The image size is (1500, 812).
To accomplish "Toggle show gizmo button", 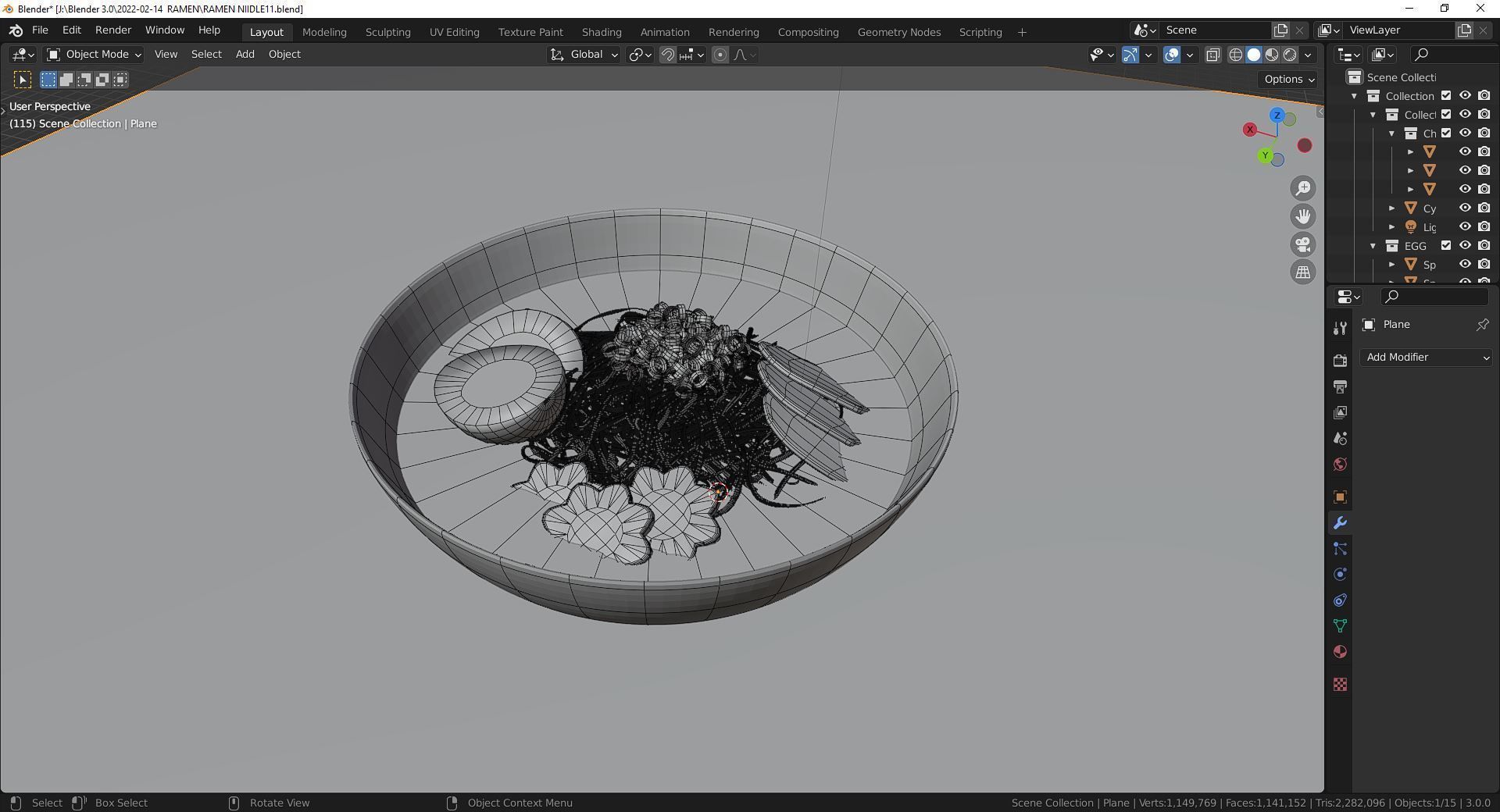I will click(1130, 55).
